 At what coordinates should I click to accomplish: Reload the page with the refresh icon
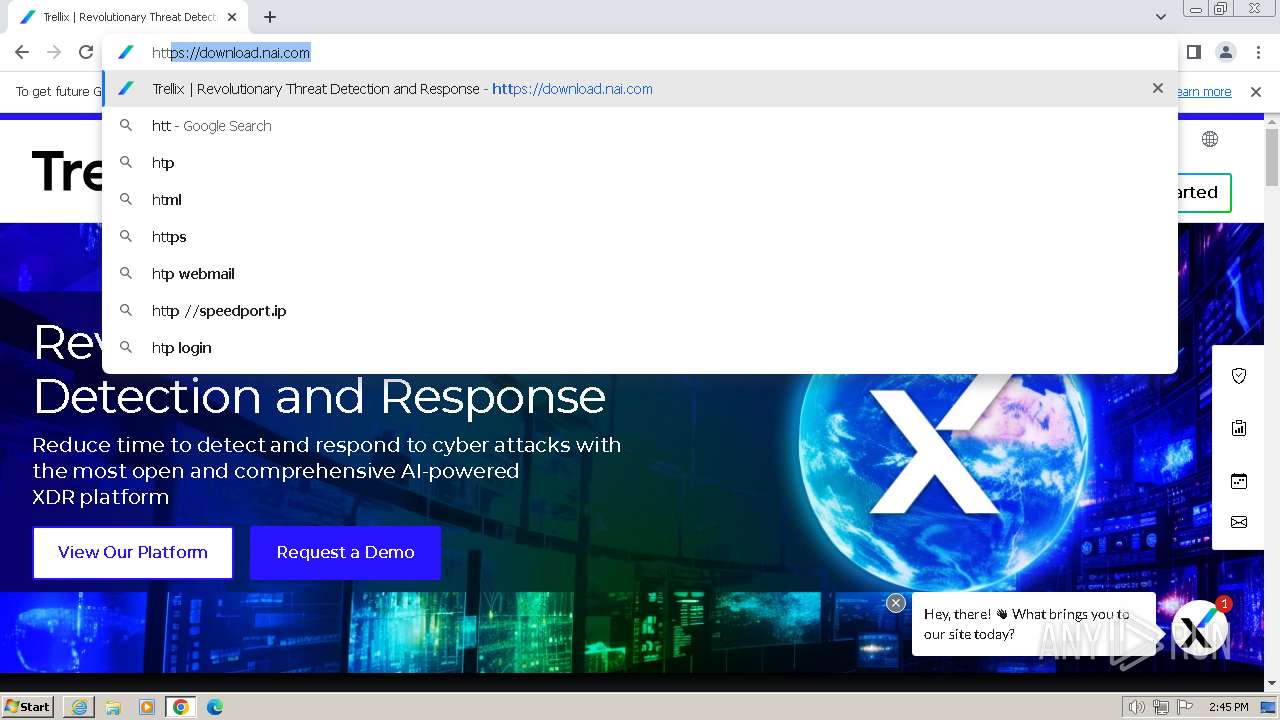86,52
